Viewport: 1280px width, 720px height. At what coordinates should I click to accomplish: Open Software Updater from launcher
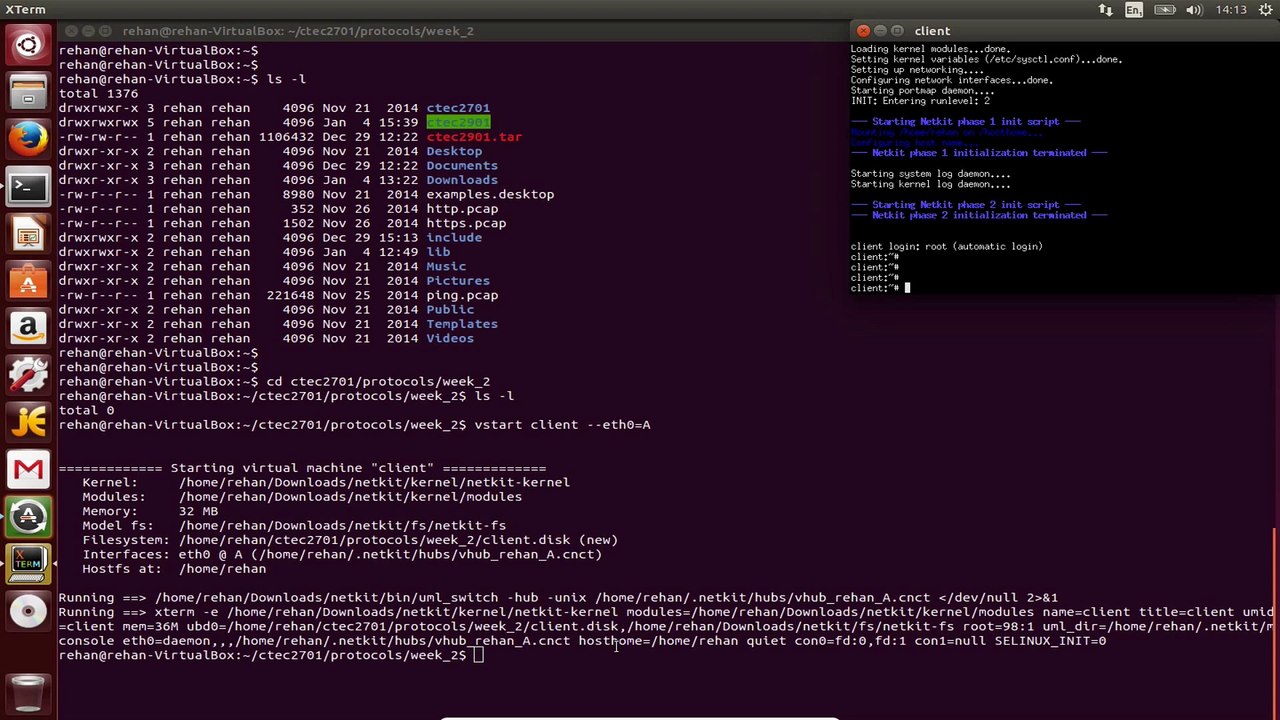28,517
